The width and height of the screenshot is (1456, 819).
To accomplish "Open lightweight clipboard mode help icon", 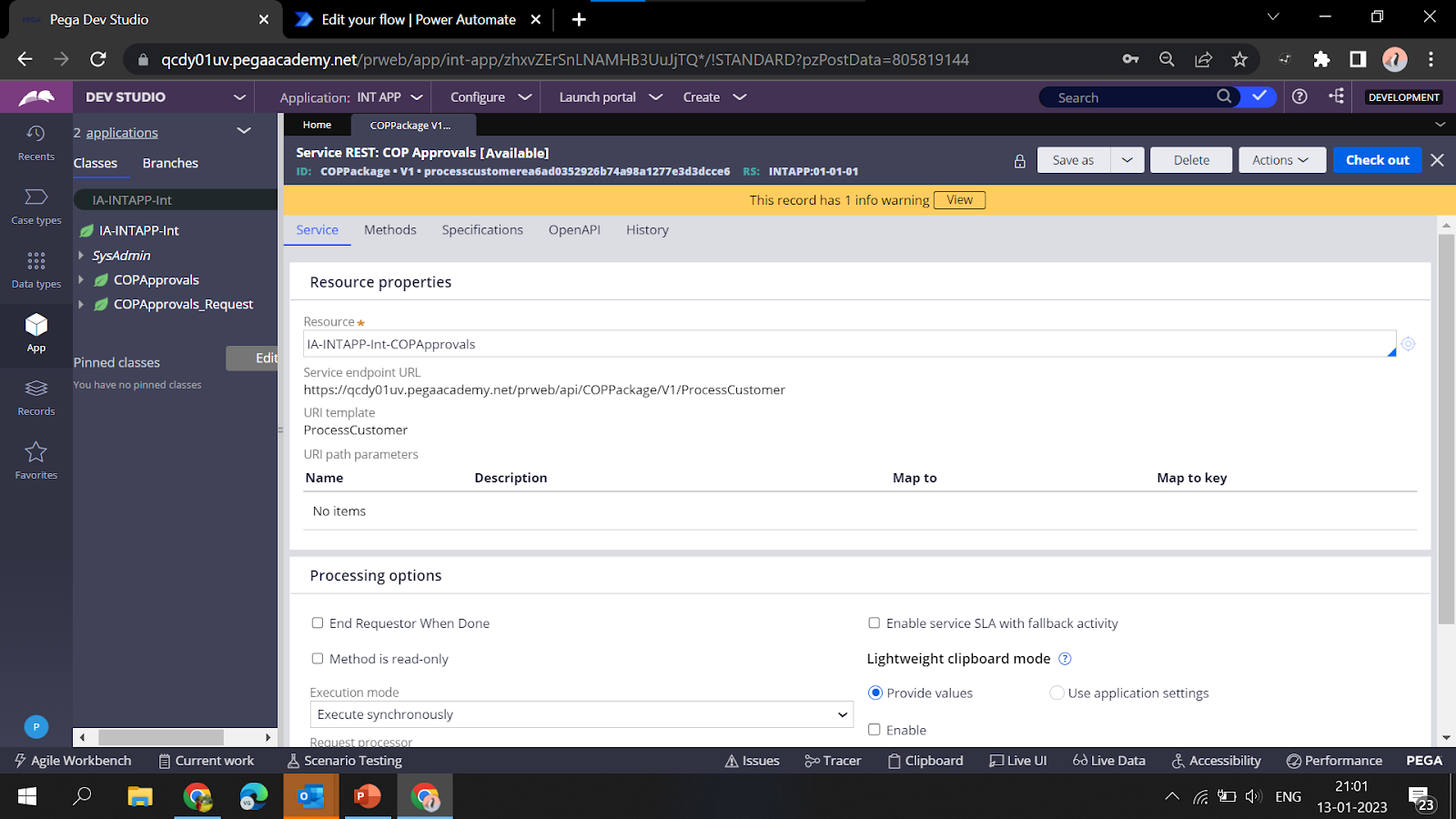I will tap(1065, 659).
